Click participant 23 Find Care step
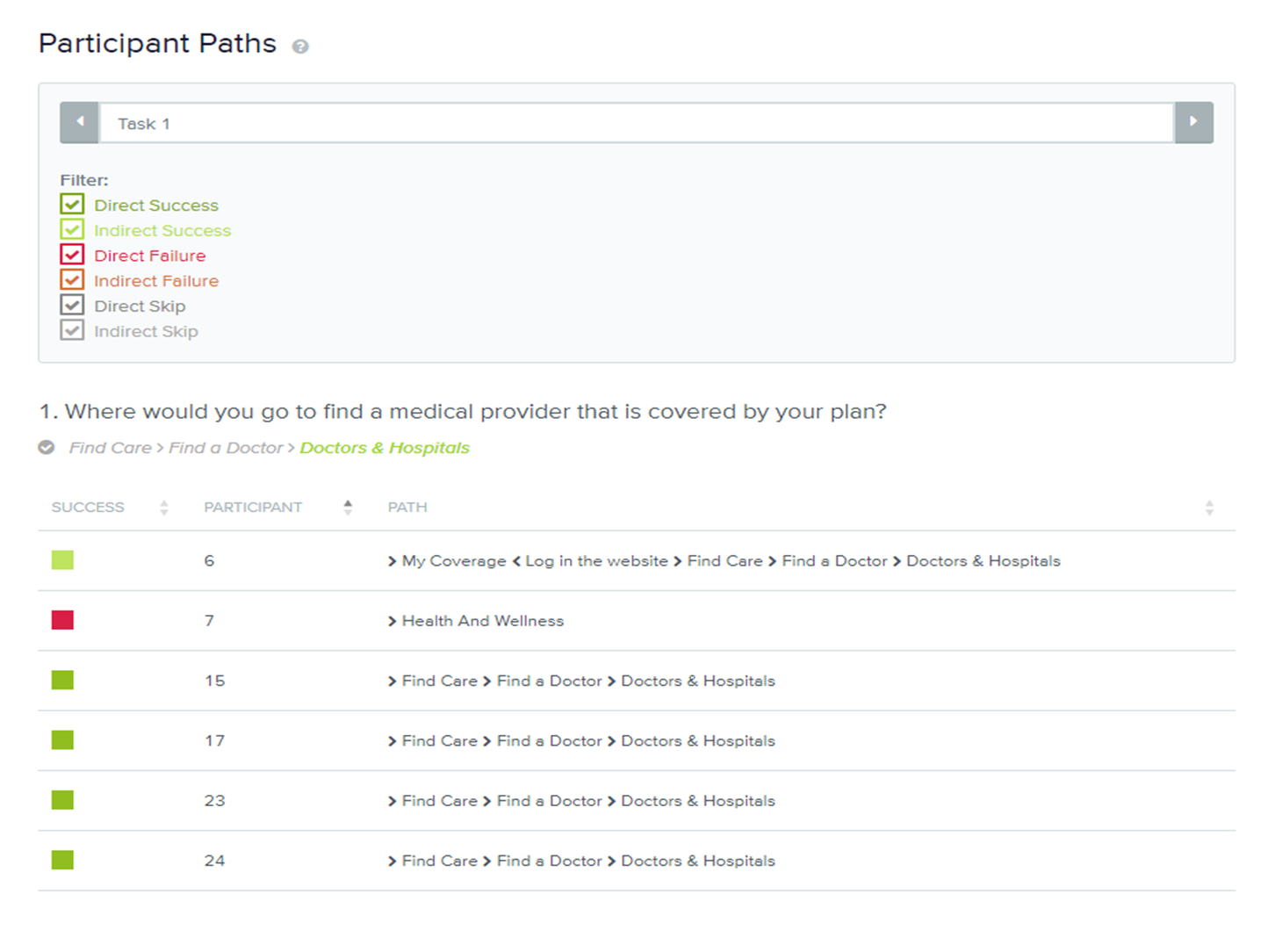Screen dimensions: 1275x952 coord(439,801)
